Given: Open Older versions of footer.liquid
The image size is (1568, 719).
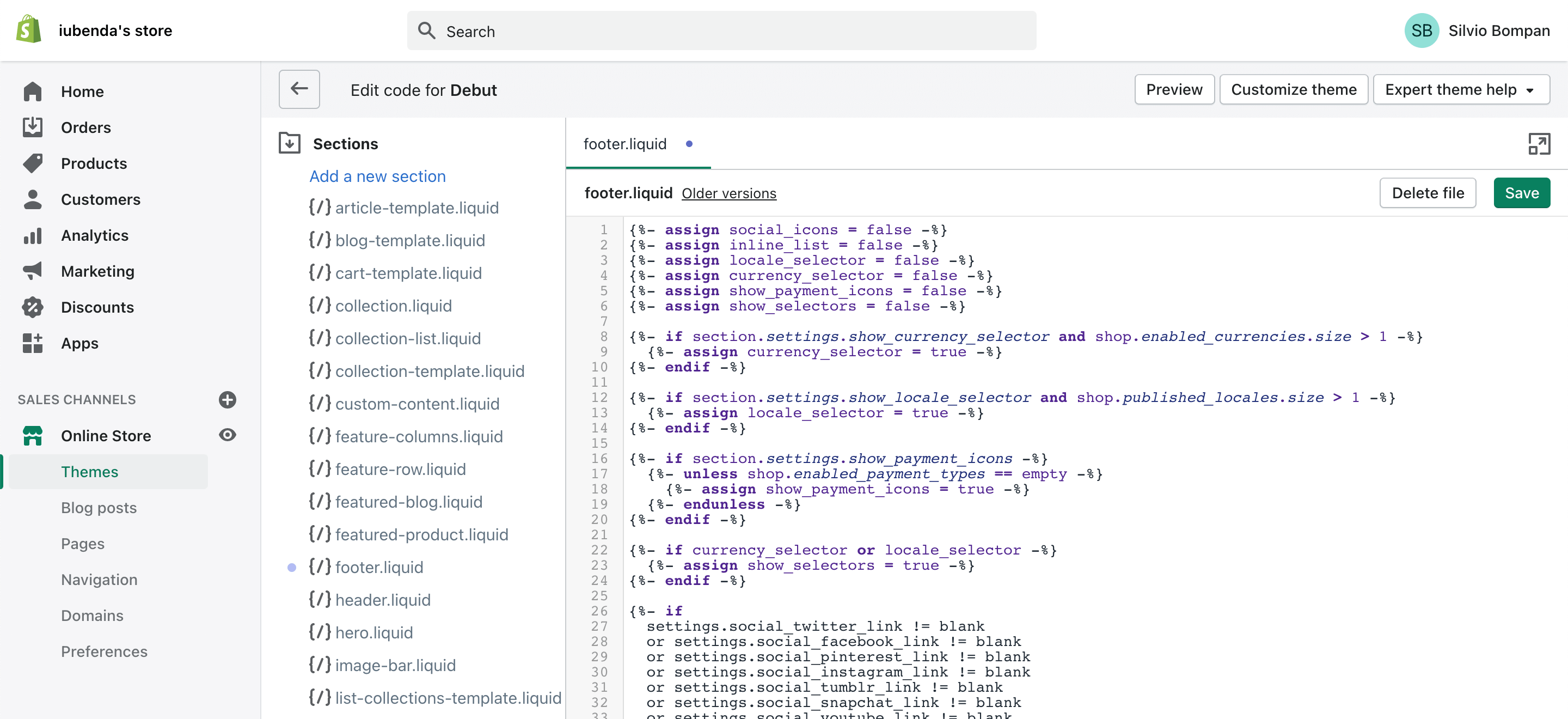Looking at the screenshot, I should [x=728, y=193].
